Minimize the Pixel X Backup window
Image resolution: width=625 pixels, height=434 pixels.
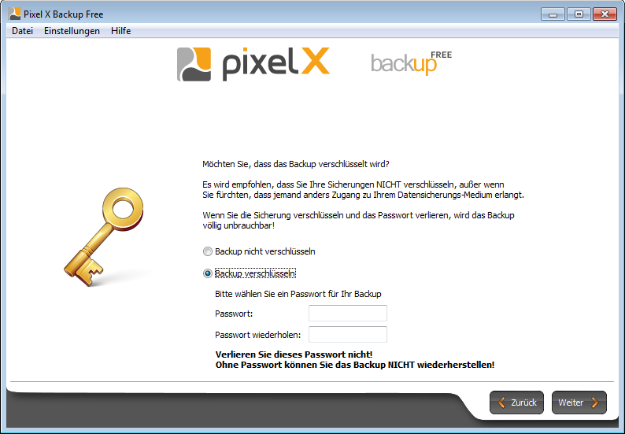tap(552, 14)
